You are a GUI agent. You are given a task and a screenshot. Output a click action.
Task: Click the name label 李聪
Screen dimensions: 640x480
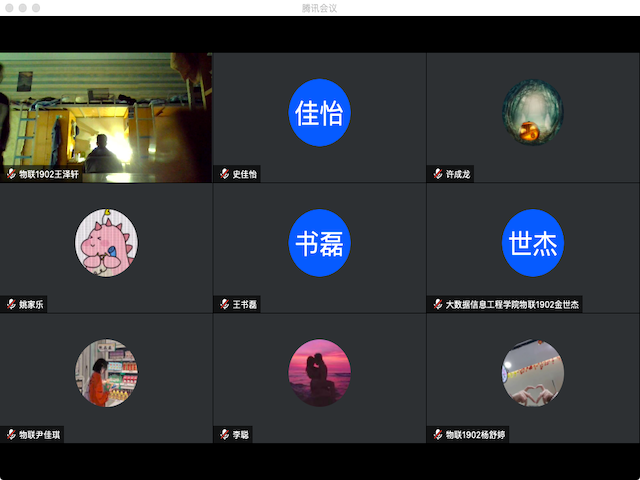point(241,435)
